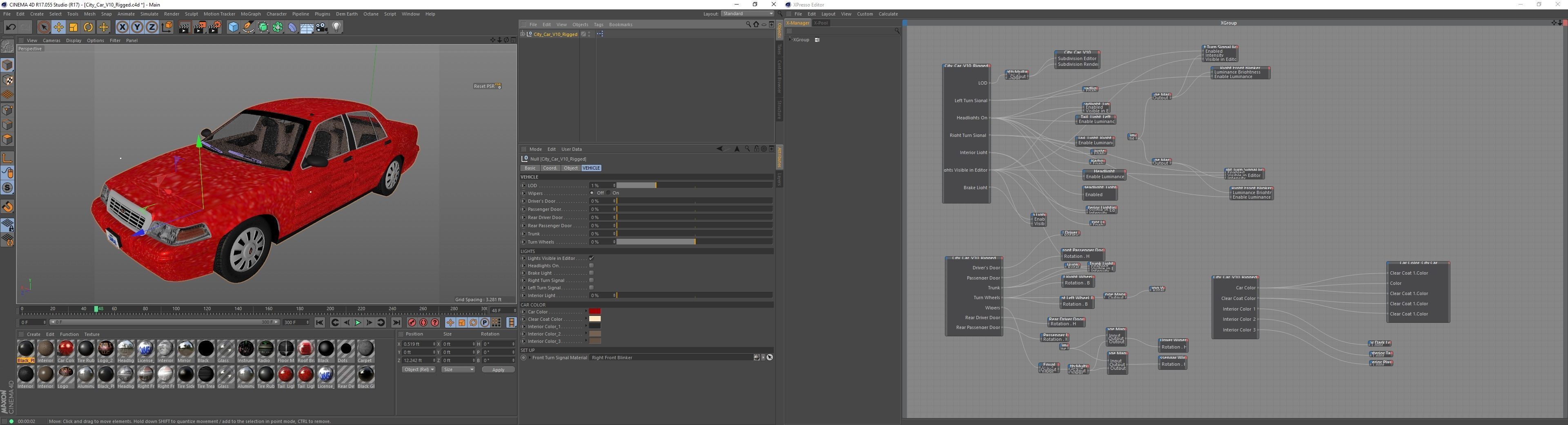Open the MoGraph menu
Viewport: 1568px width, 425px height.
[251, 13]
